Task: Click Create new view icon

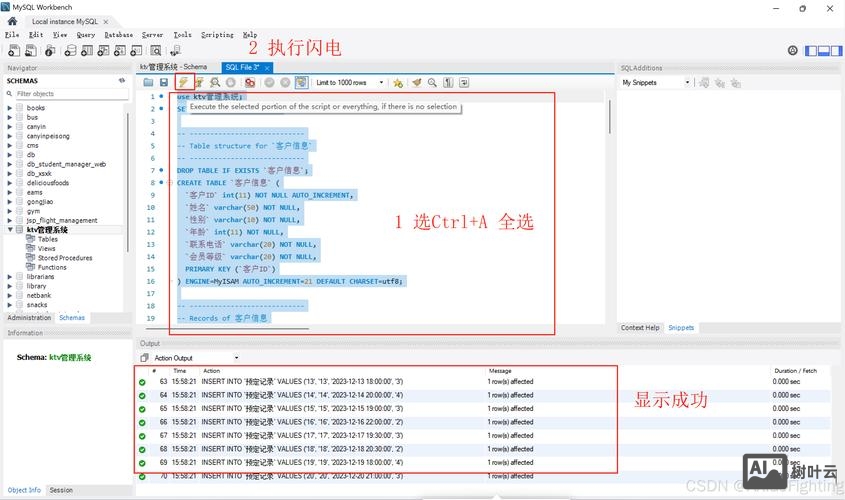Action: click(103, 51)
